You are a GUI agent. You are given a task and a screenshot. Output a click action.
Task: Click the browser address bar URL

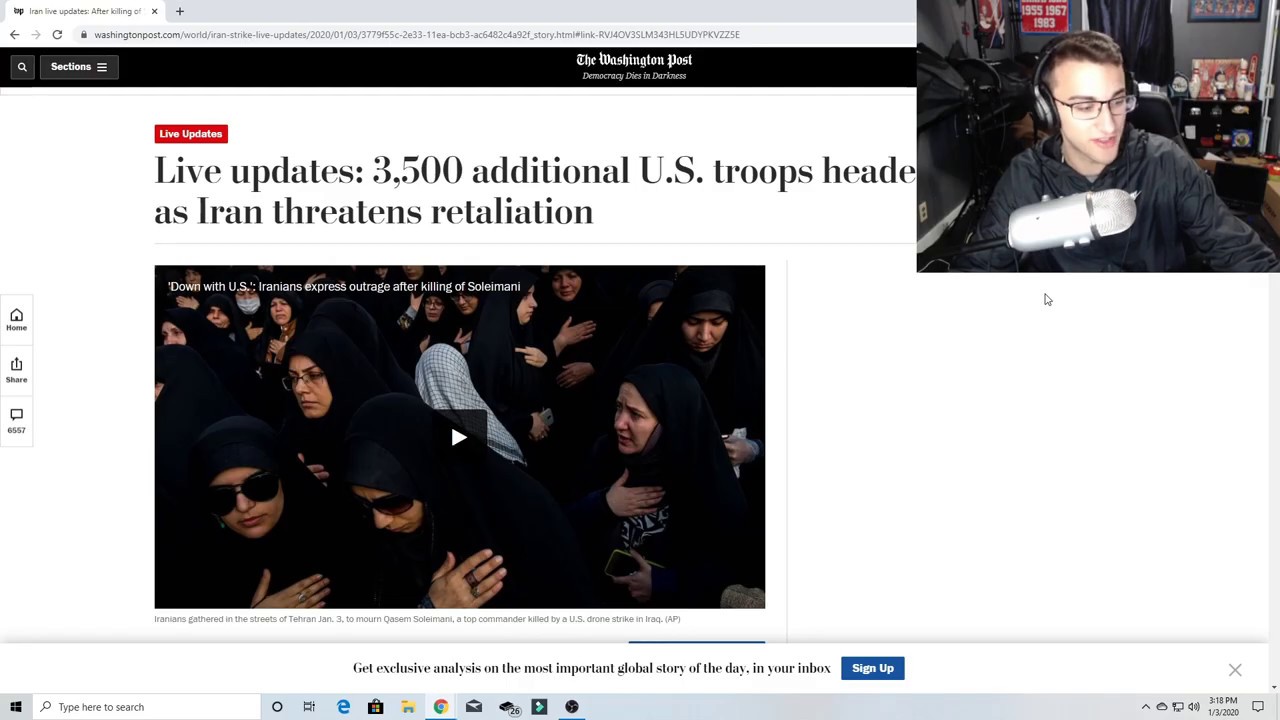417,35
